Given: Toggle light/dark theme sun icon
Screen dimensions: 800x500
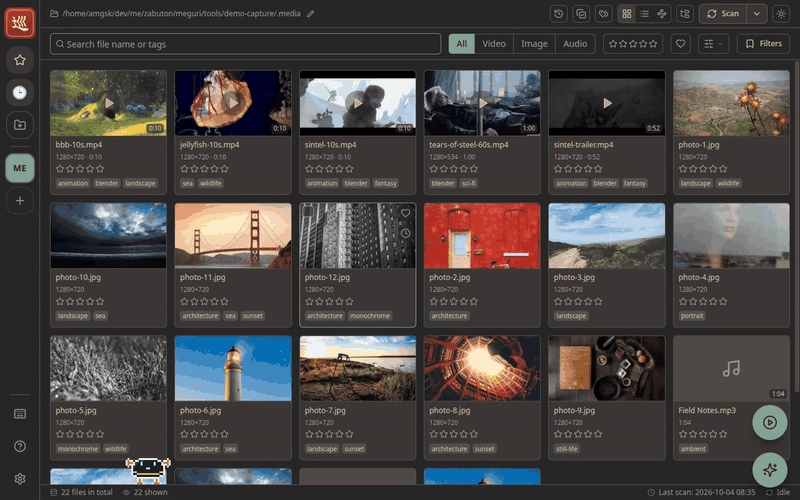Looking at the screenshot, I should [781, 14].
